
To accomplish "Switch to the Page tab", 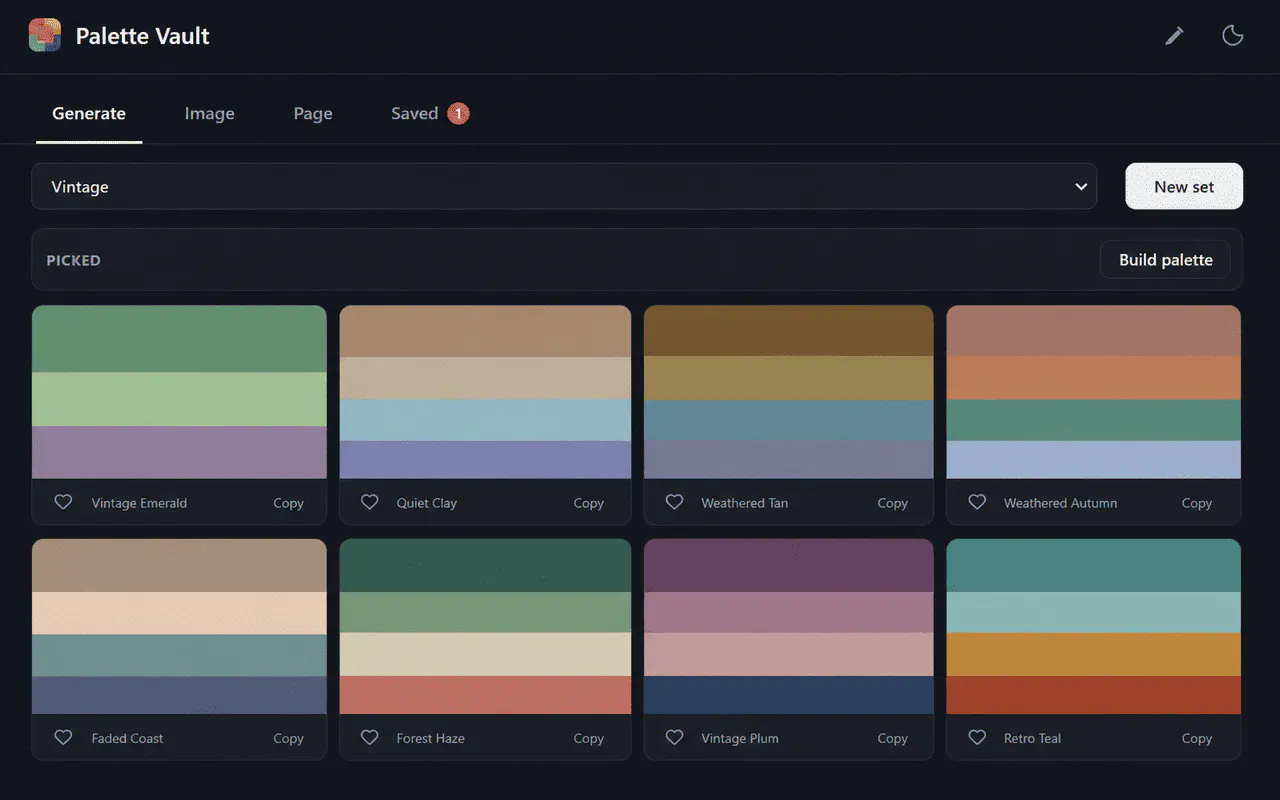I will click(x=313, y=114).
